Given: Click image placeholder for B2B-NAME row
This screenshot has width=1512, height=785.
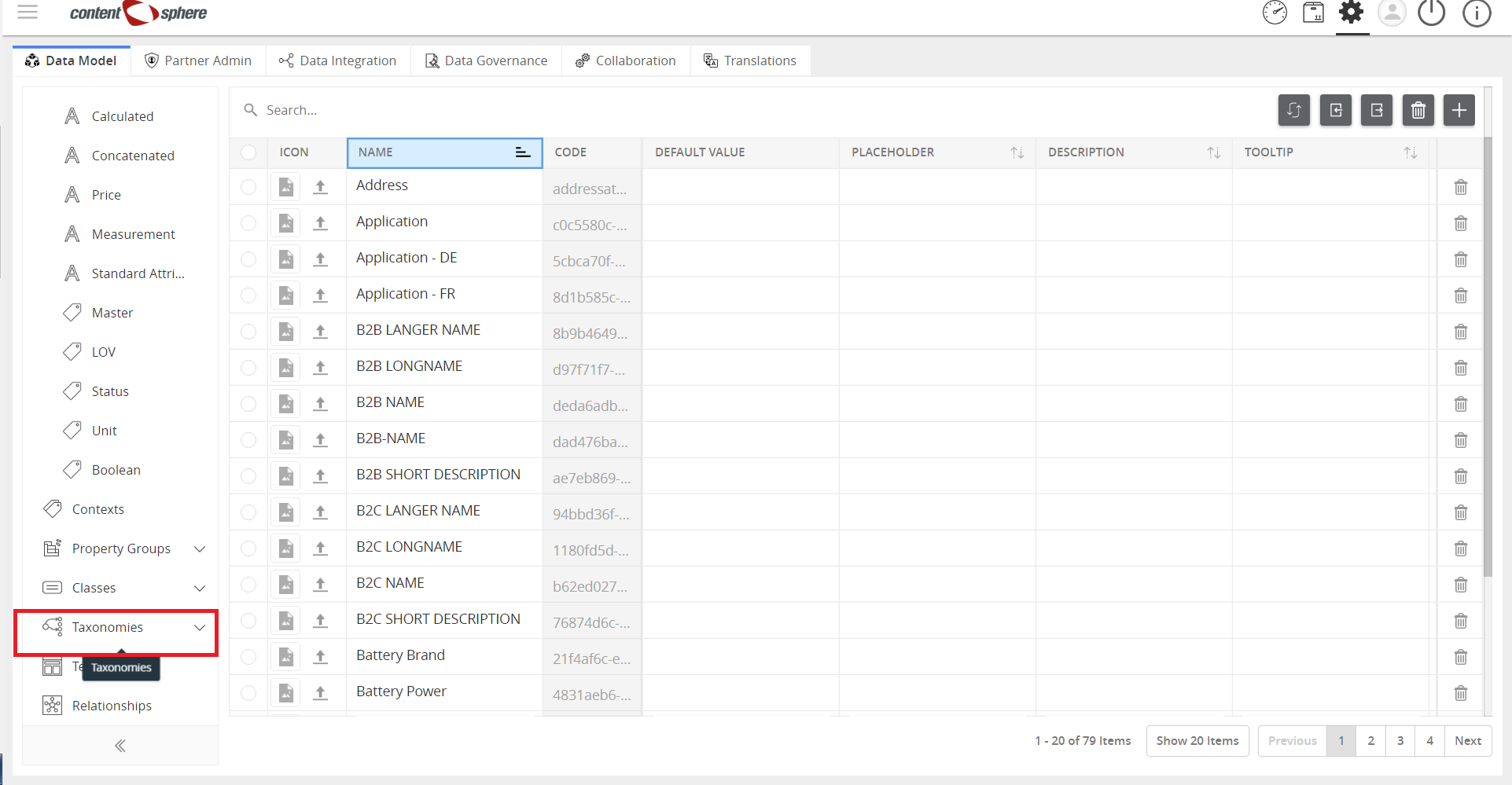Looking at the screenshot, I should click(x=286, y=440).
